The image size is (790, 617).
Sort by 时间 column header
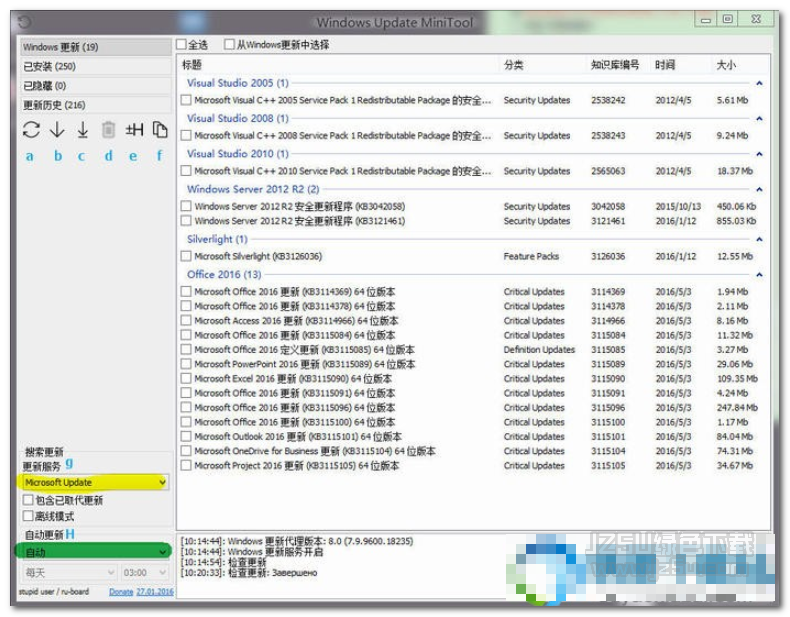point(665,64)
